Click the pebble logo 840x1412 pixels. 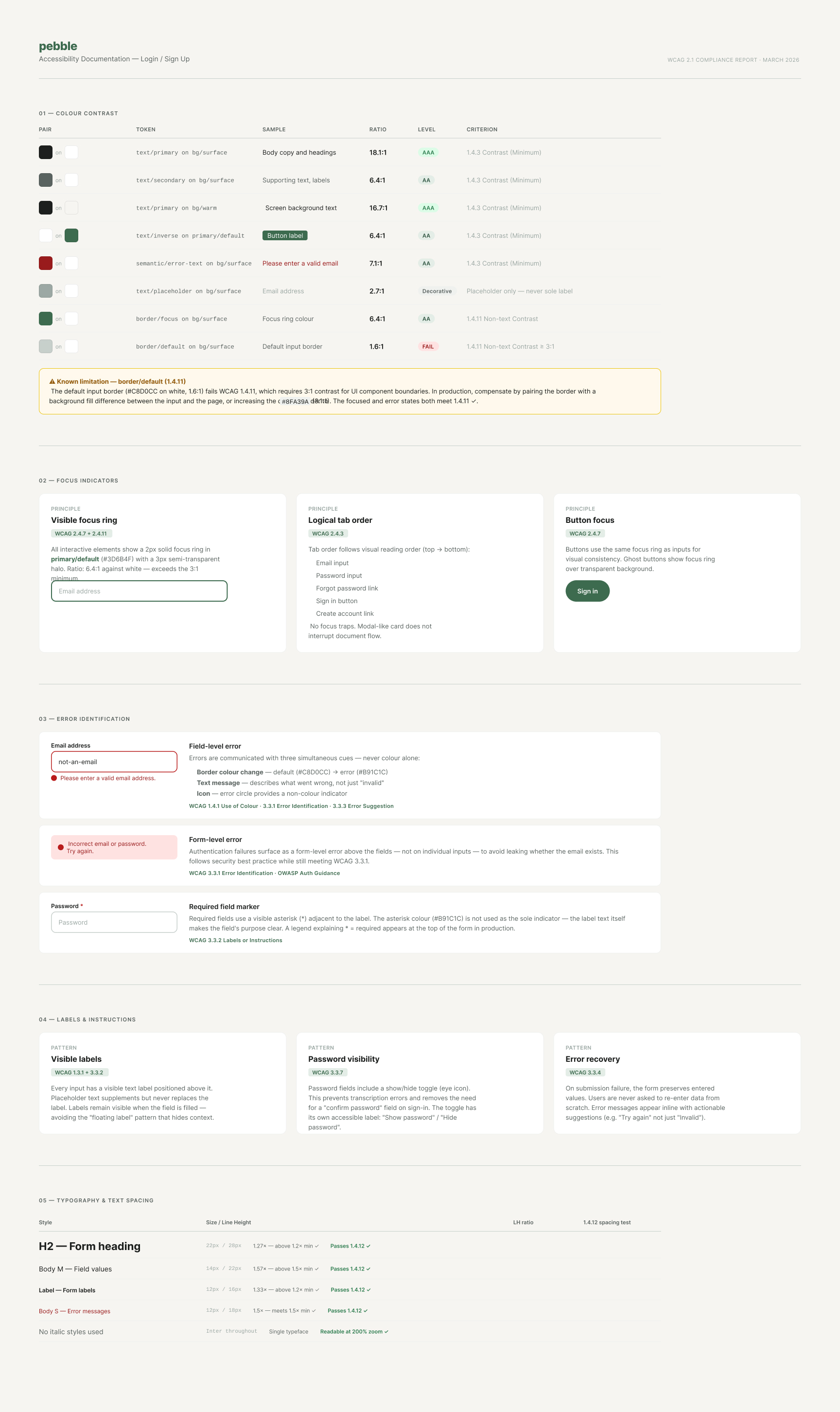[58, 46]
